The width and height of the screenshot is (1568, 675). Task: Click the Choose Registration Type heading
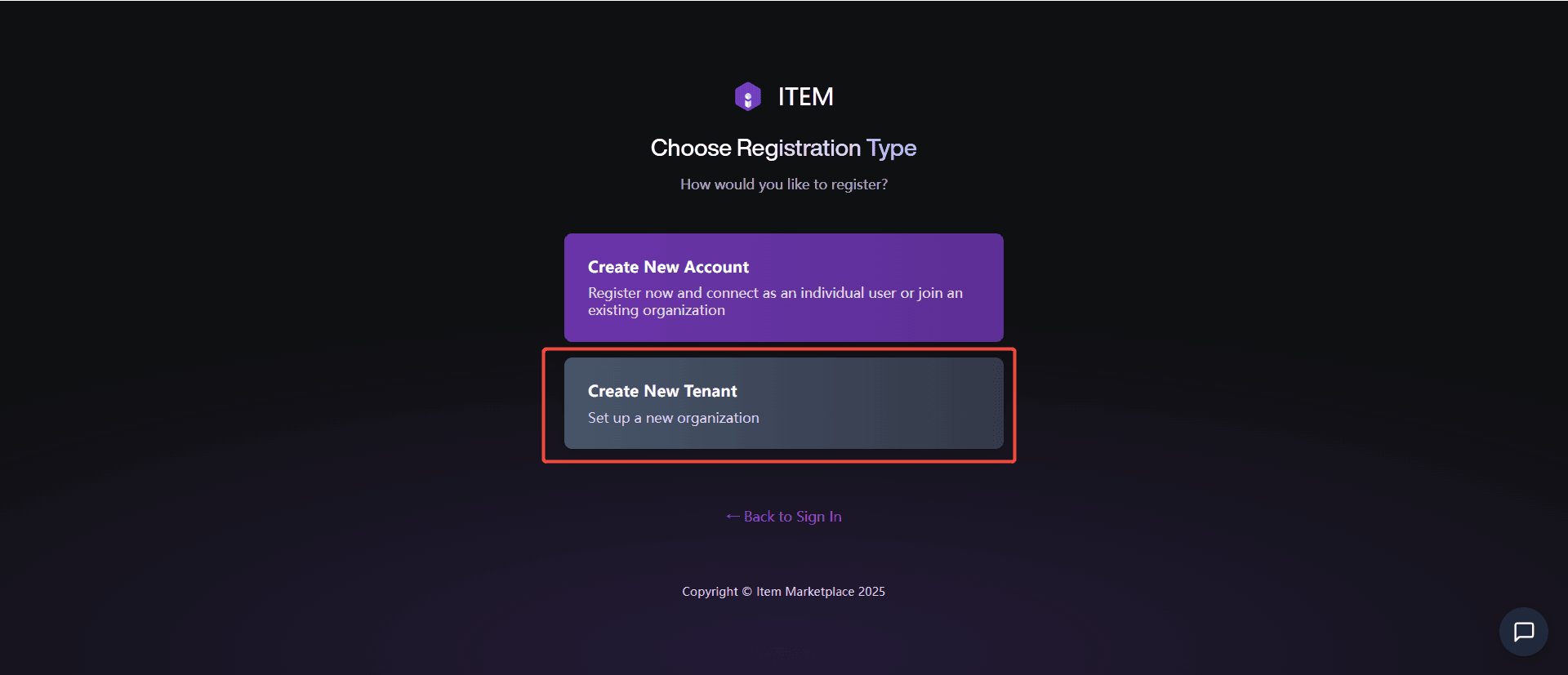(x=783, y=148)
